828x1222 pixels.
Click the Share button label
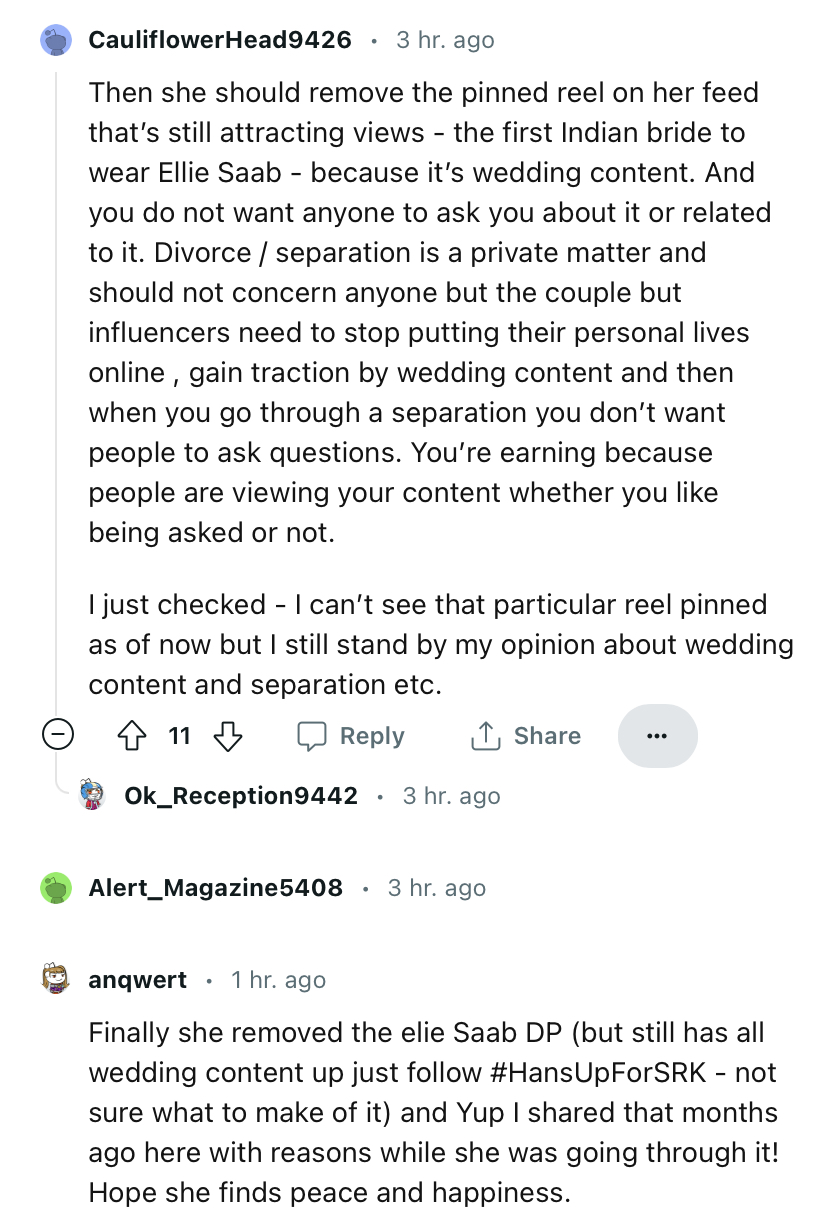click(547, 737)
